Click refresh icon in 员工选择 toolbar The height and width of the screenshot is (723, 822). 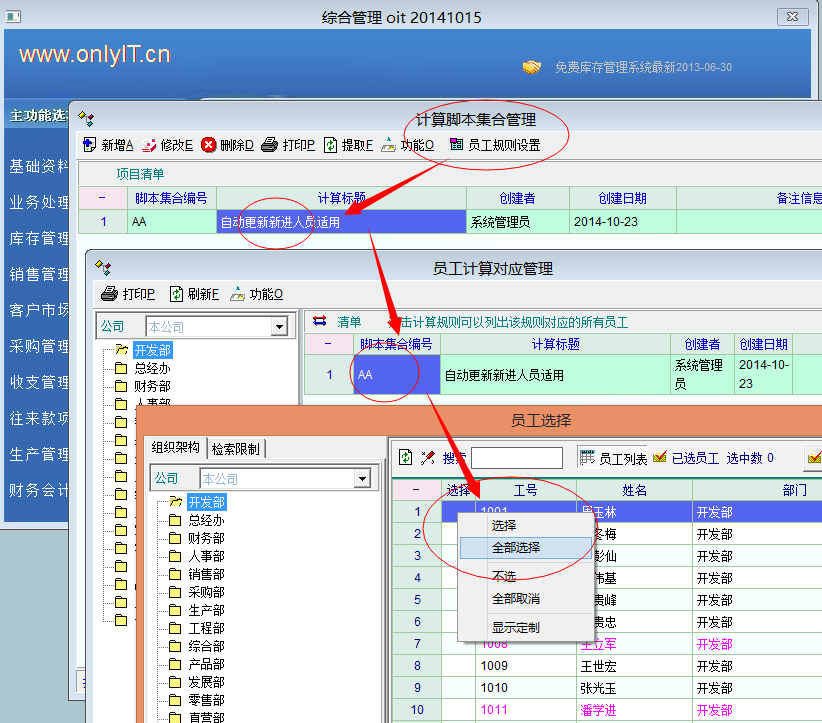[405, 458]
